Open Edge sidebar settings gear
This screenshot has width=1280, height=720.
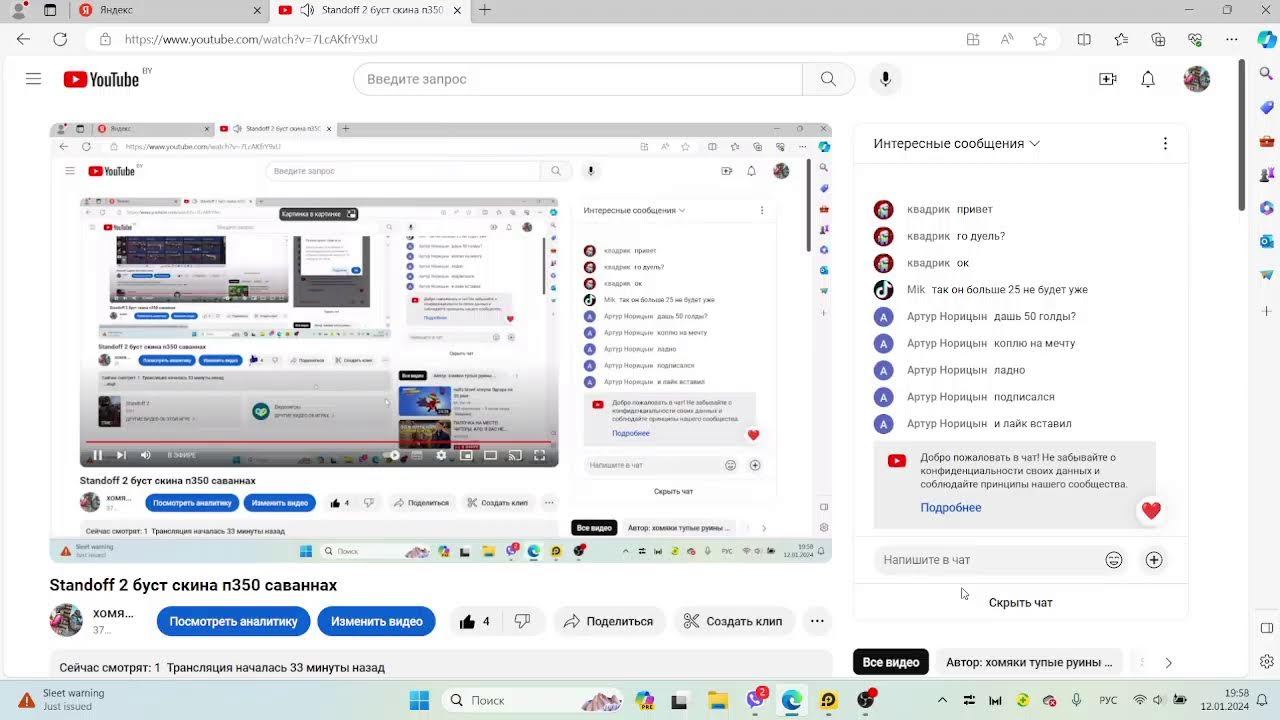[x=1267, y=661]
